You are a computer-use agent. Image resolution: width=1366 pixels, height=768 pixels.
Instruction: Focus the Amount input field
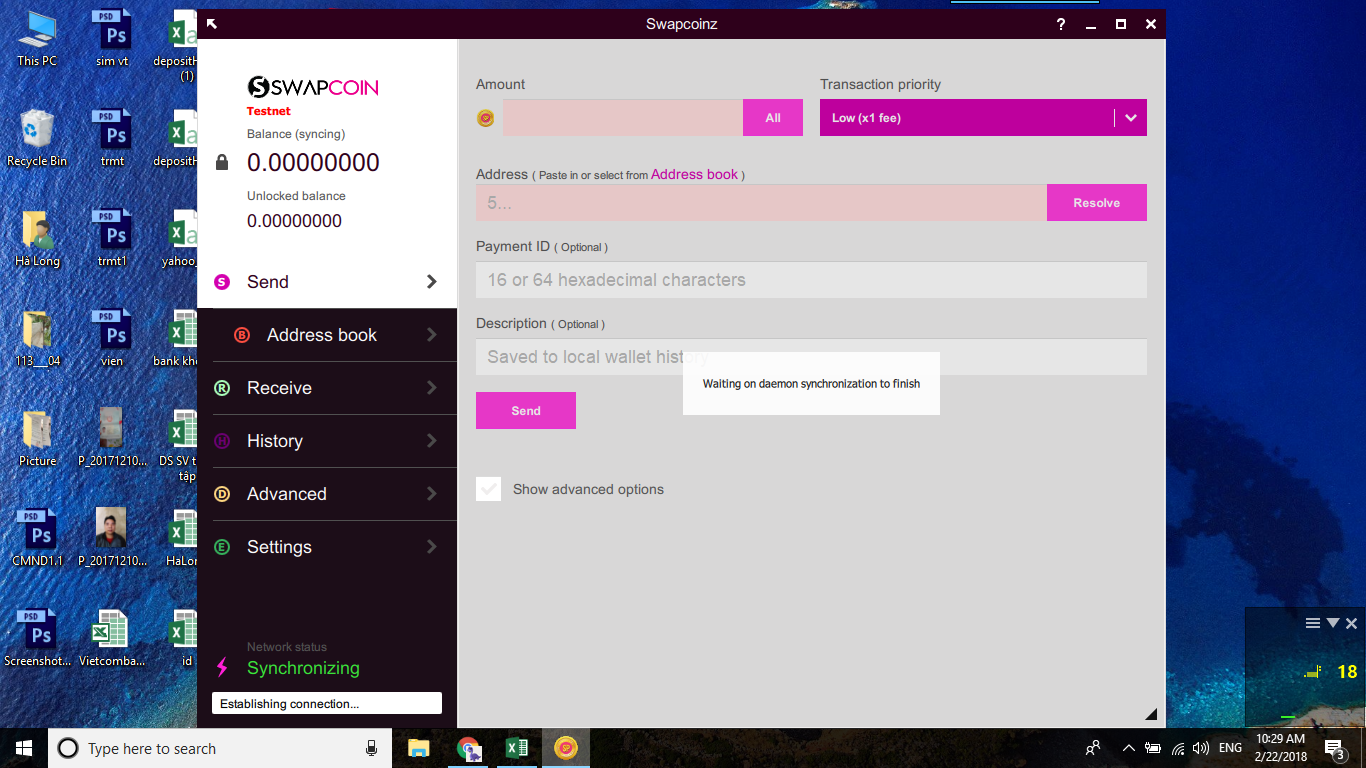623,117
